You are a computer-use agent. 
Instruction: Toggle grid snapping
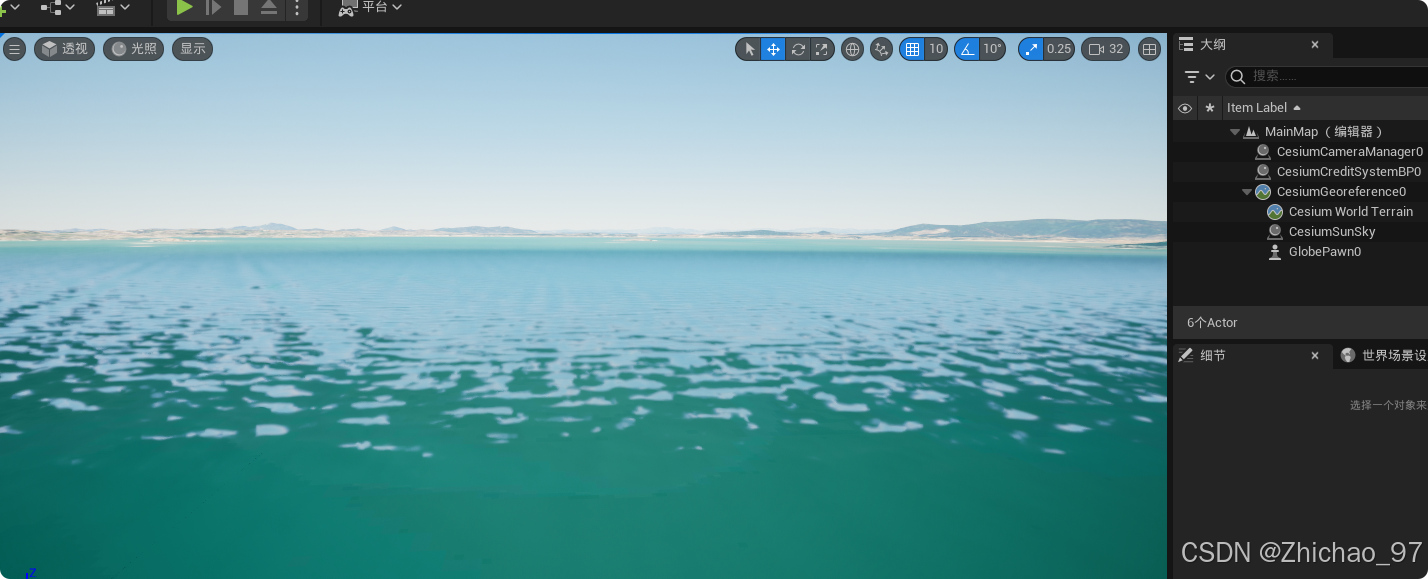[912, 49]
